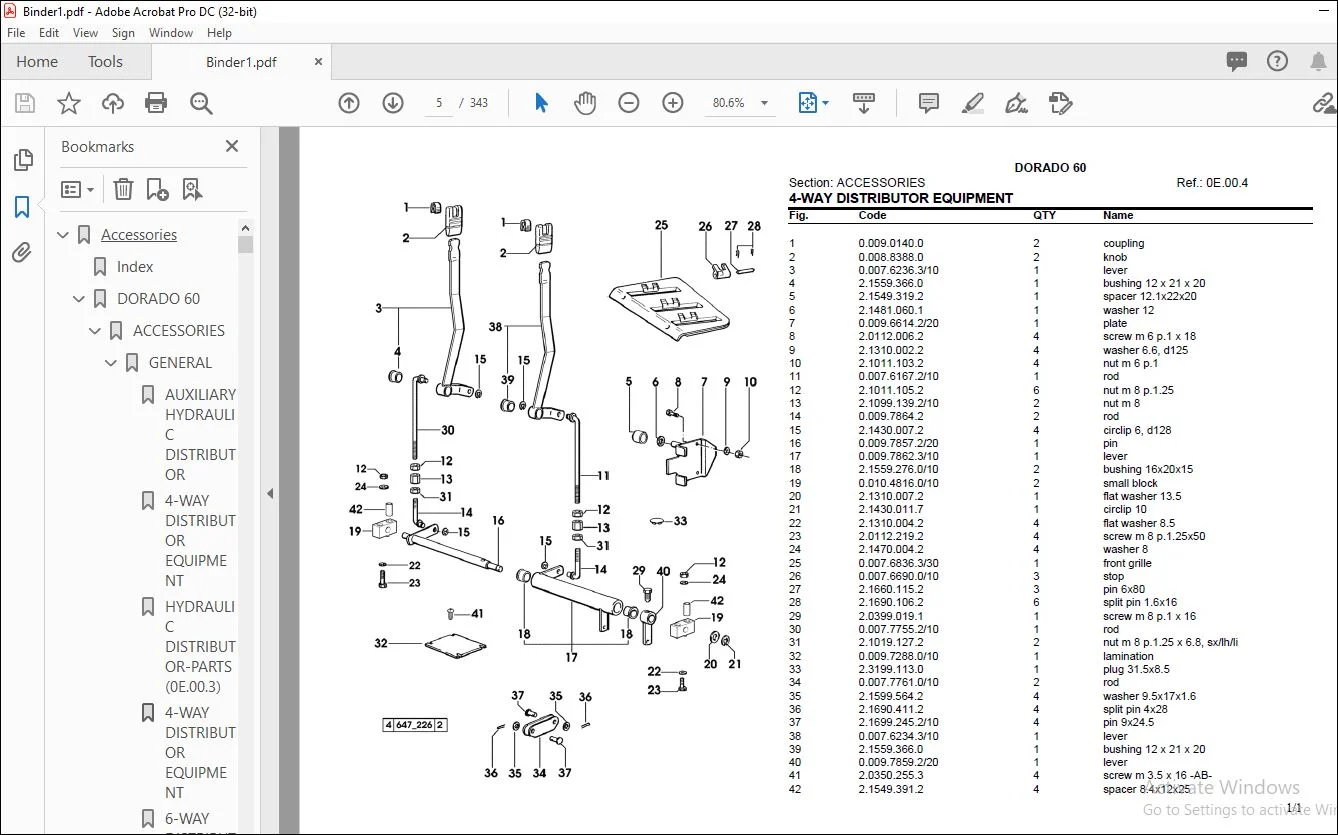Open the attachments paperclip panel
This screenshot has height=835, width=1338.
pos(22,253)
